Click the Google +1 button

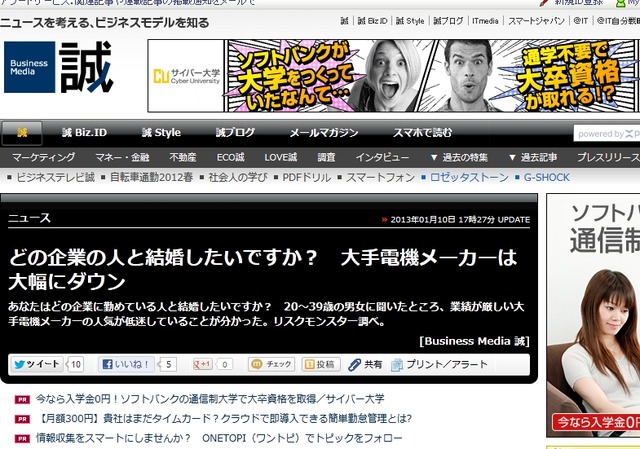click(203, 364)
